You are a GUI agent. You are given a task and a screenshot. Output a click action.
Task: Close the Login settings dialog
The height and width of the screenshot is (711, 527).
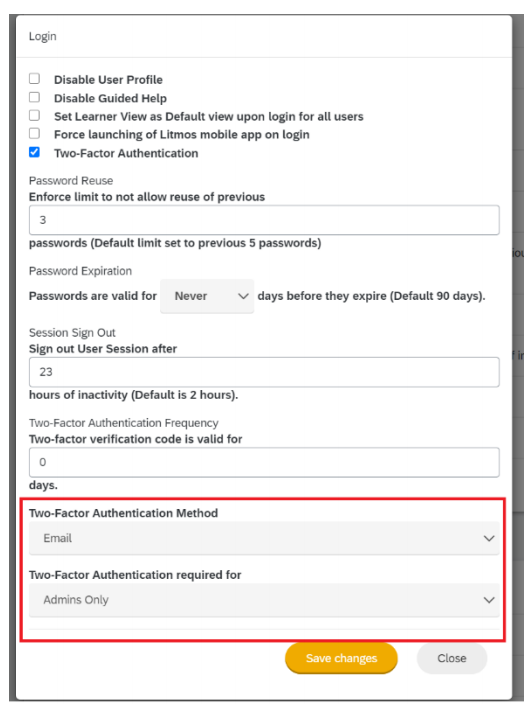[452, 658]
